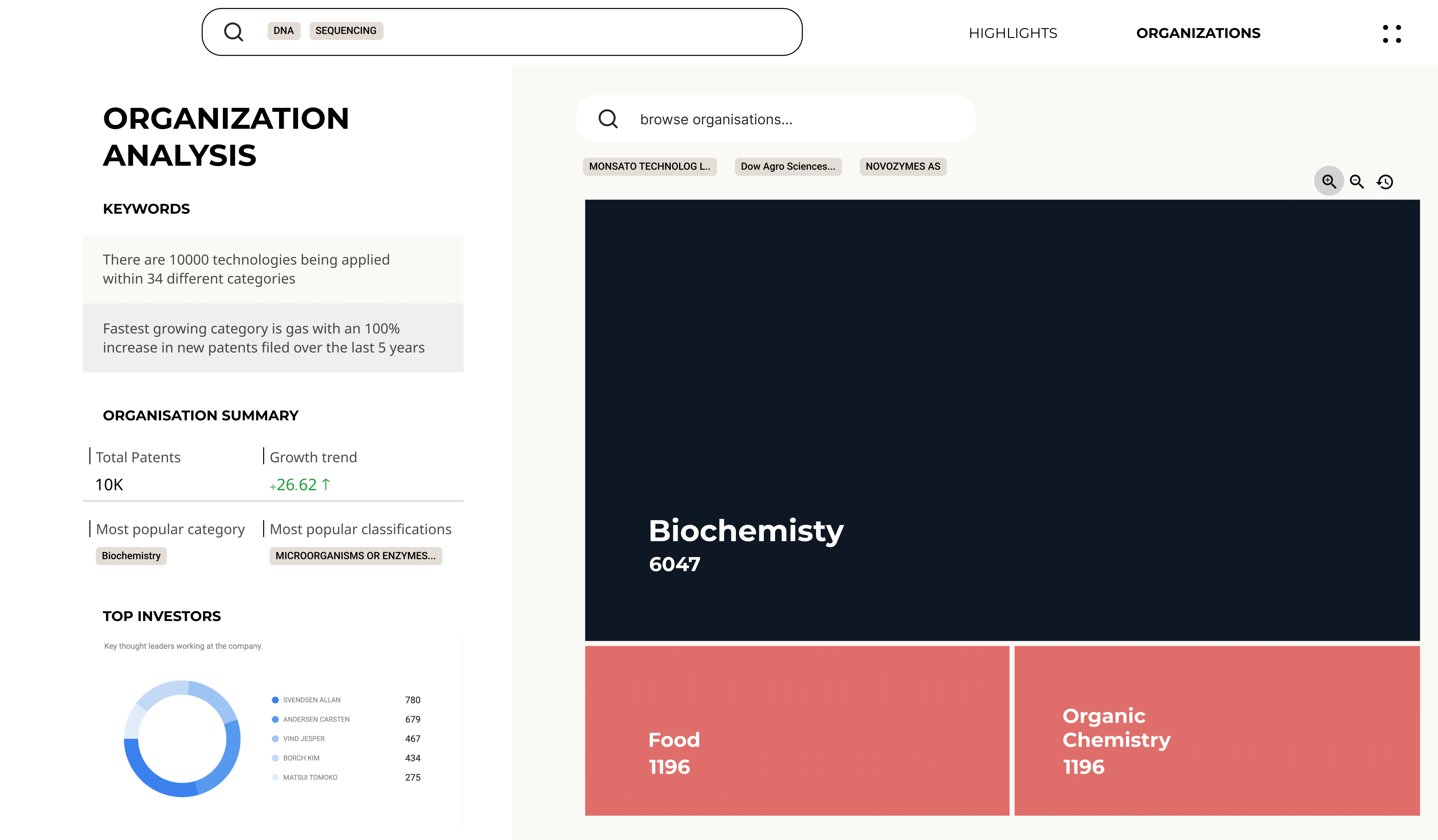Click the zoom out magnifier icon
1438x840 pixels.
click(1357, 182)
